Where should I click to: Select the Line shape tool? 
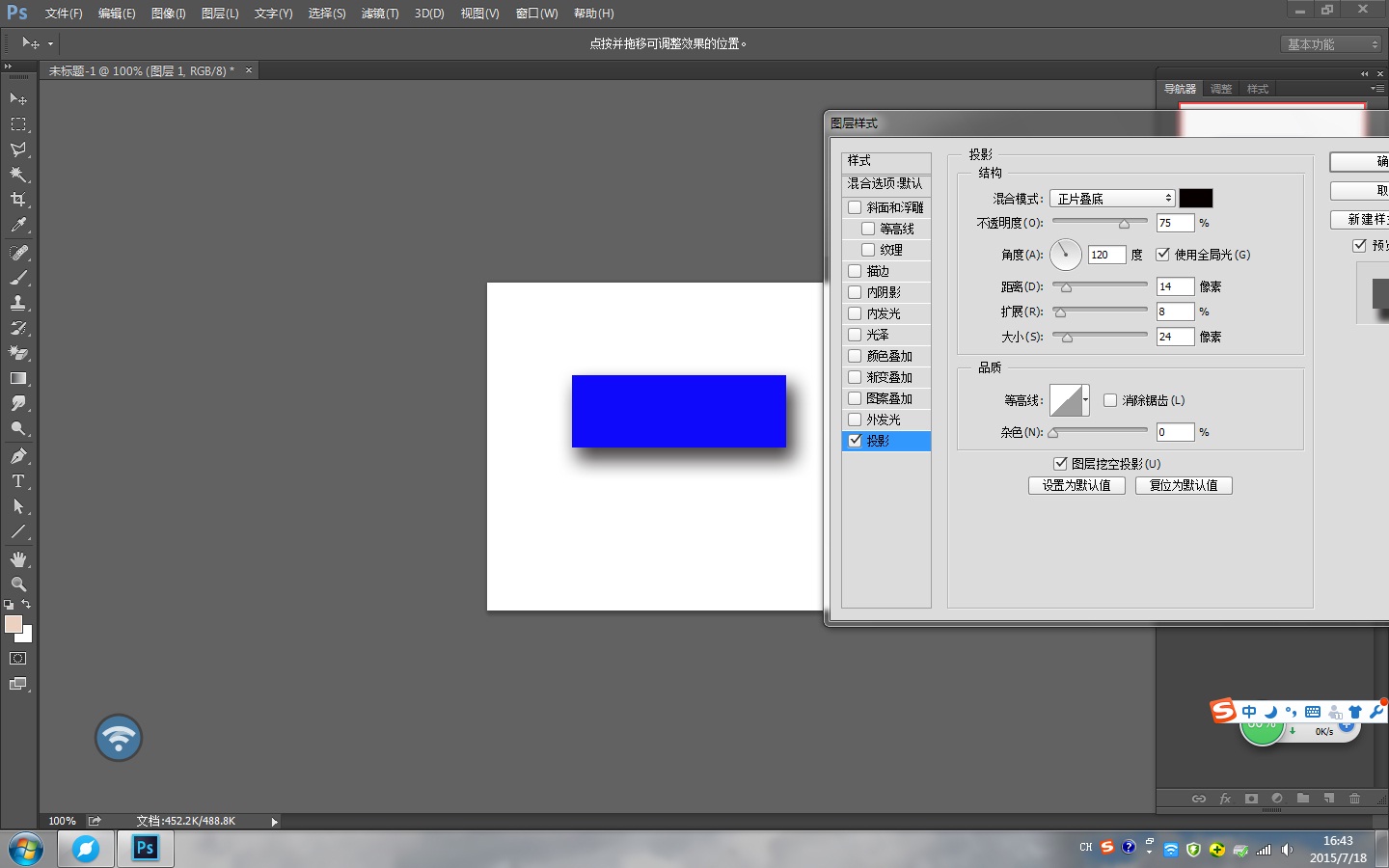(18, 531)
